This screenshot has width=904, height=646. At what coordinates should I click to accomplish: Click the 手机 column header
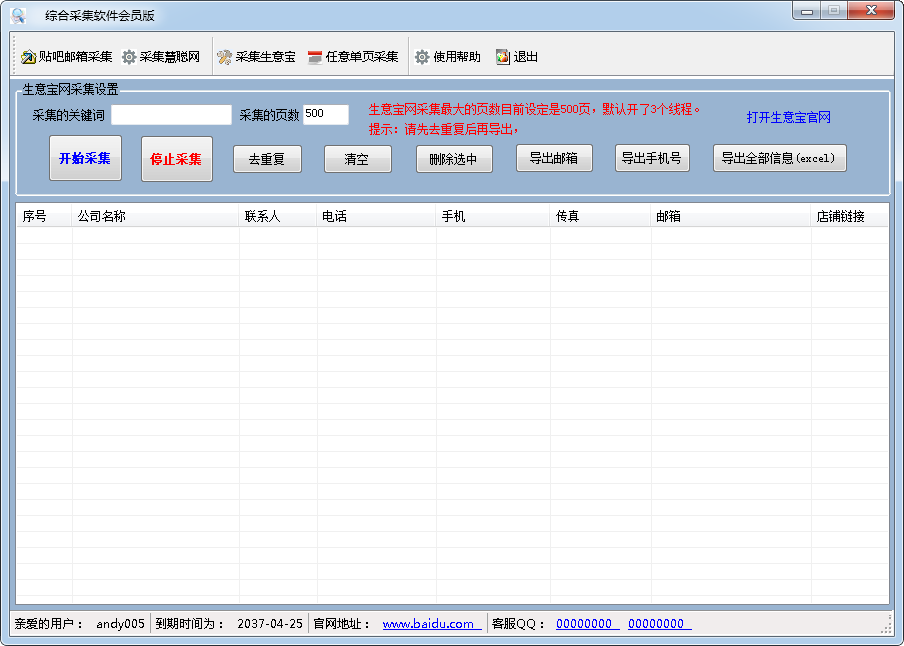click(493, 216)
